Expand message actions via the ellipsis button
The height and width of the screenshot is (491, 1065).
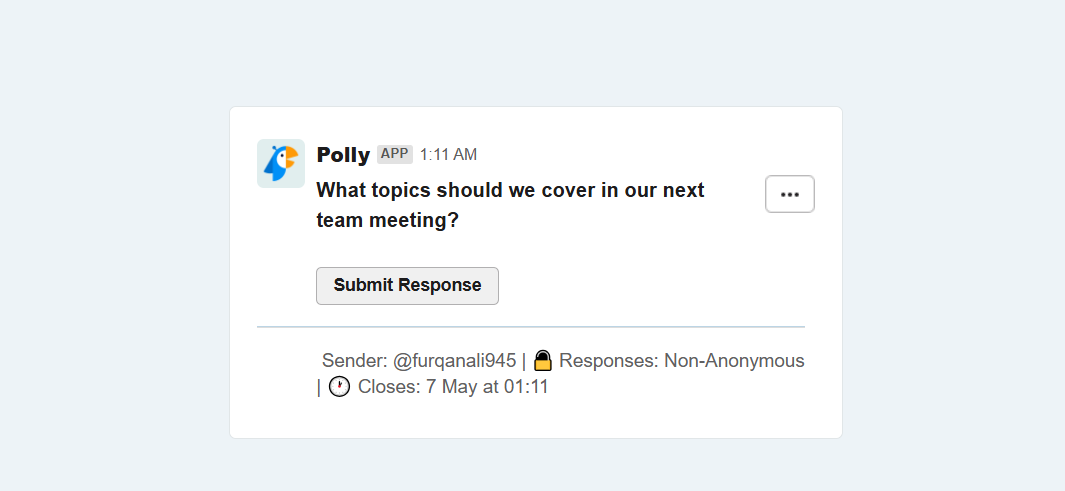coord(790,194)
